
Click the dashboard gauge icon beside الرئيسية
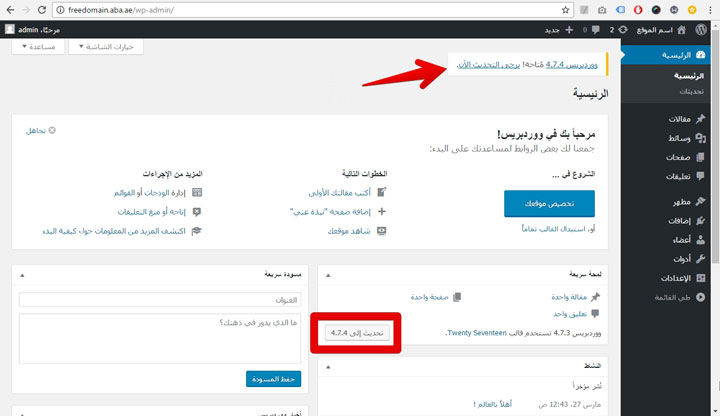pos(700,55)
